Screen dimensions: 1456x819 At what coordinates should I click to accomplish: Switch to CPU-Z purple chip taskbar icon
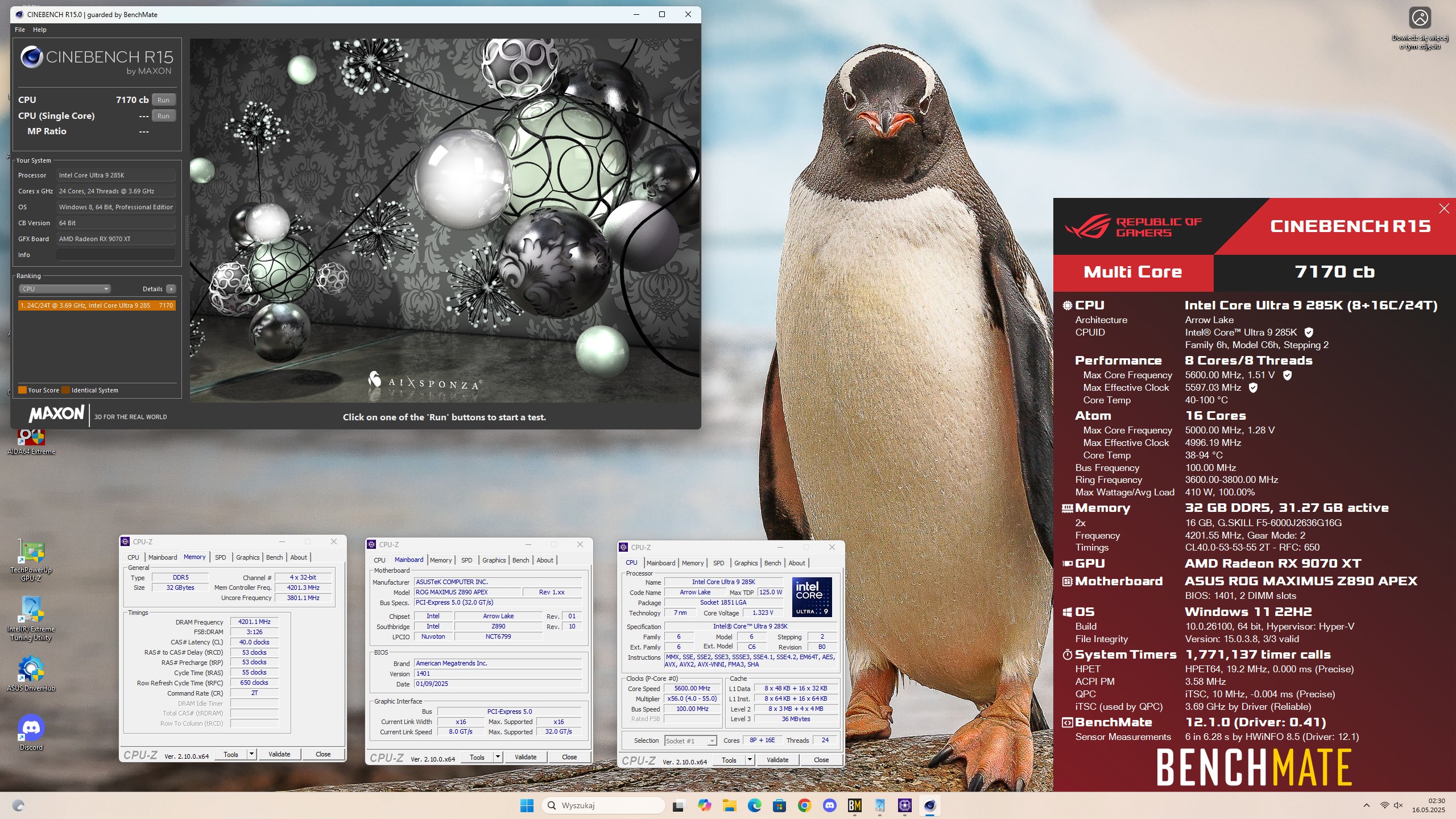point(904,805)
